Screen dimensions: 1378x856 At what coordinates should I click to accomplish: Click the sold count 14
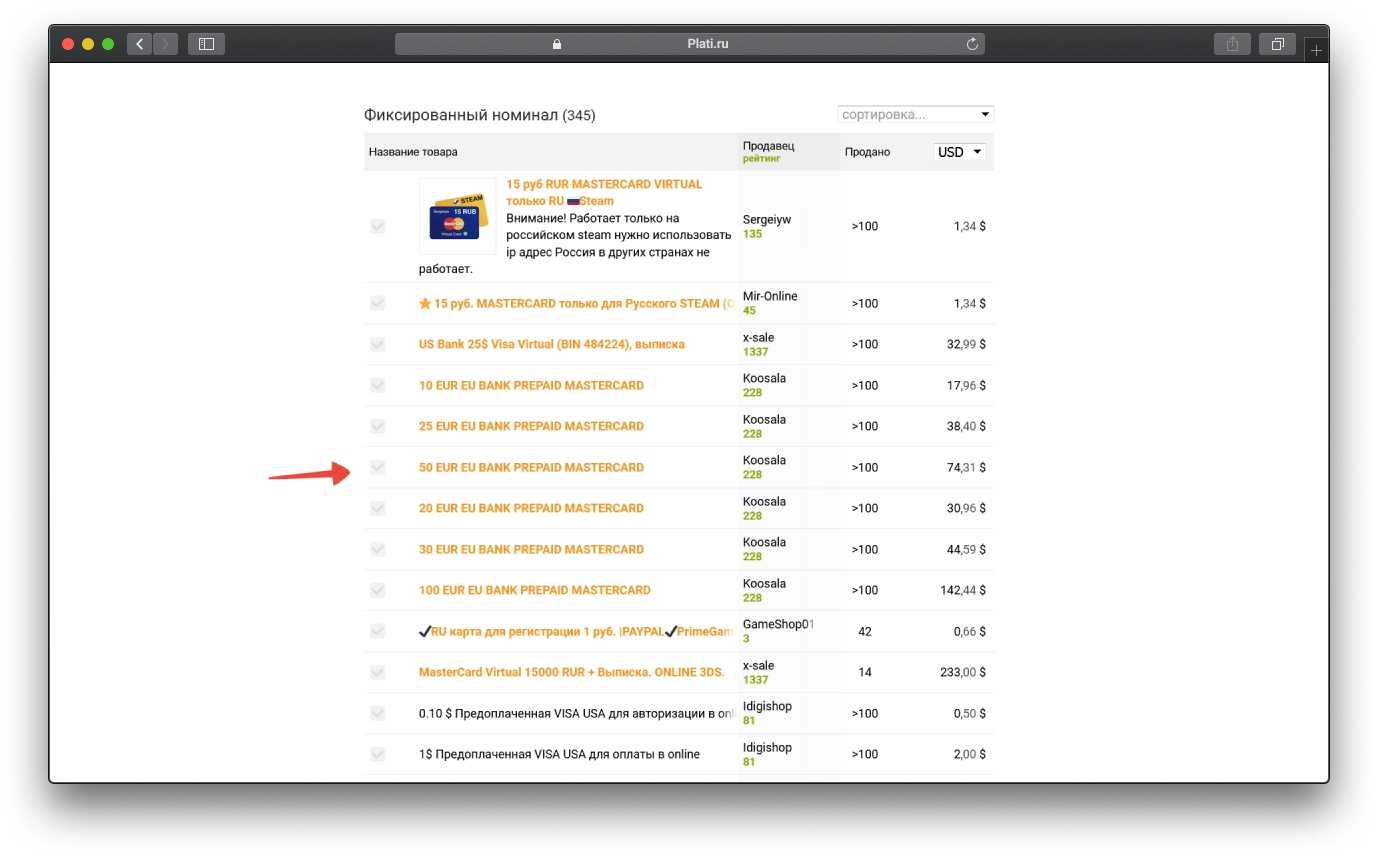tap(865, 672)
